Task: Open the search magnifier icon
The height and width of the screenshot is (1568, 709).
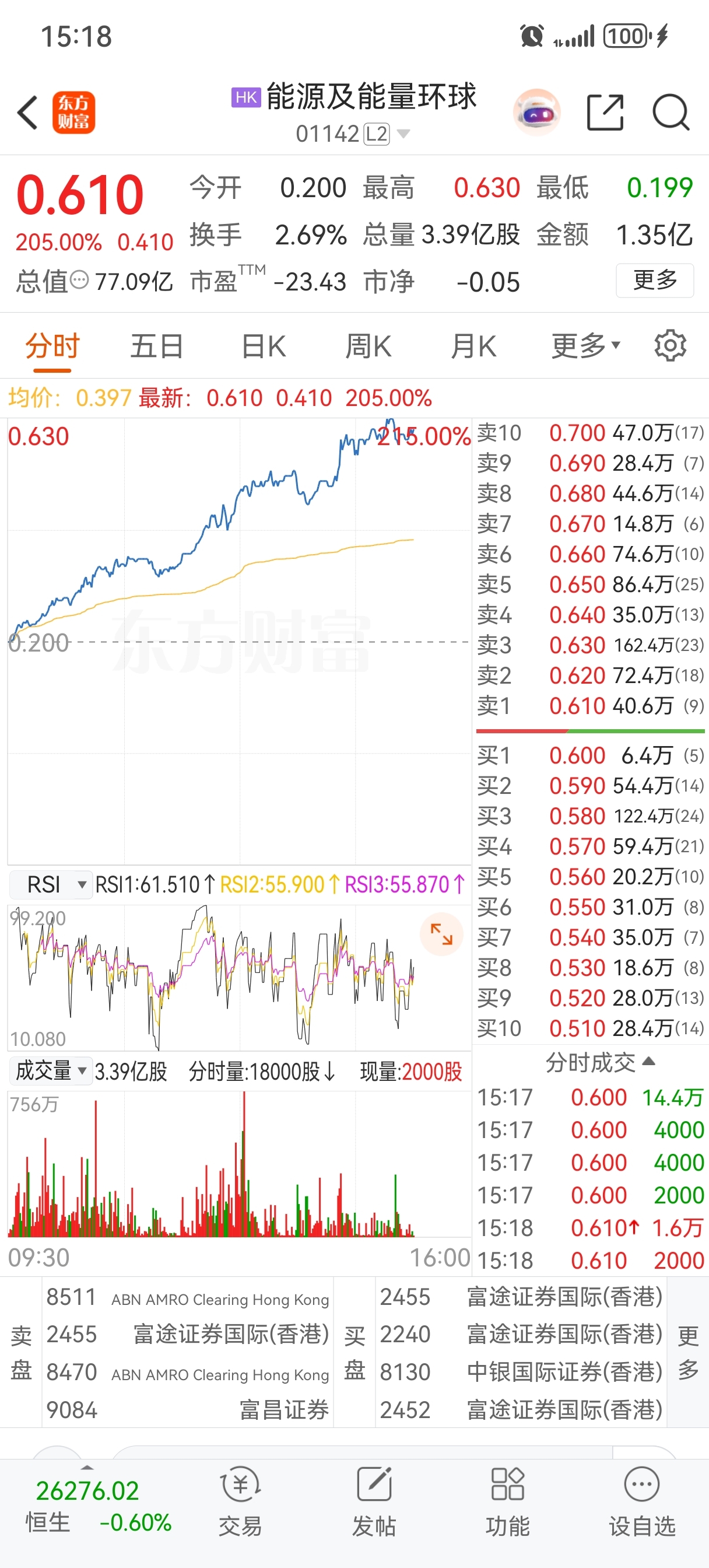Action: pyautogui.click(x=671, y=113)
